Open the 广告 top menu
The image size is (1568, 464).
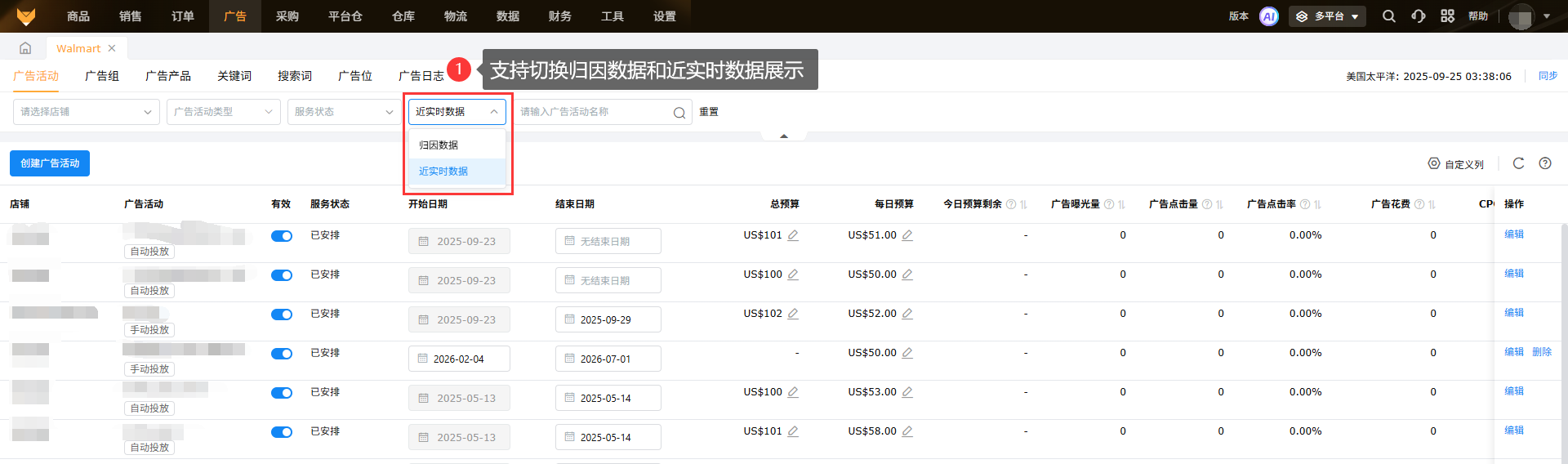[x=235, y=16]
